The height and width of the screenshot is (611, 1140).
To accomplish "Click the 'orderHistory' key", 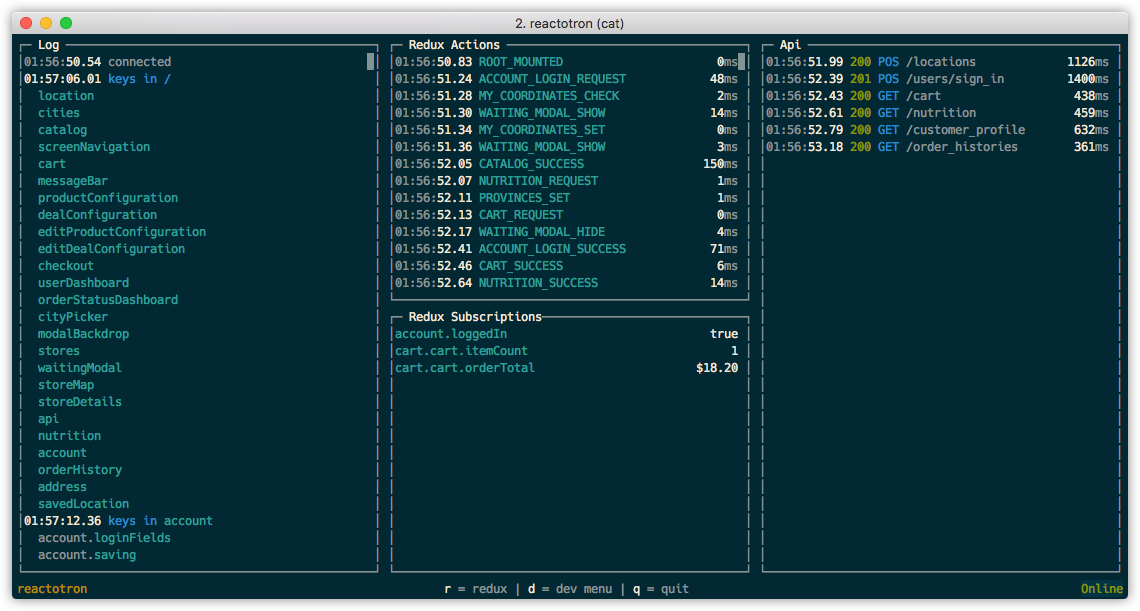I will point(80,470).
